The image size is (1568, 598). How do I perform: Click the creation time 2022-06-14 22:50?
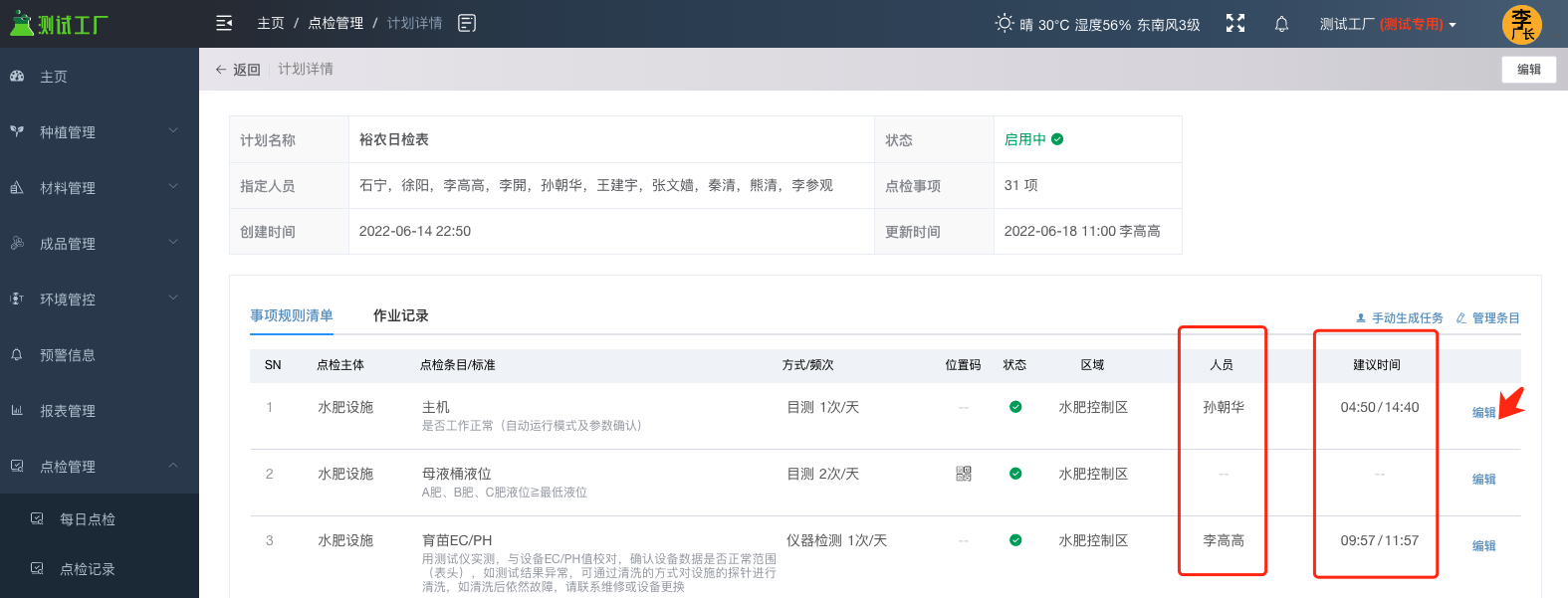[x=415, y=231]
